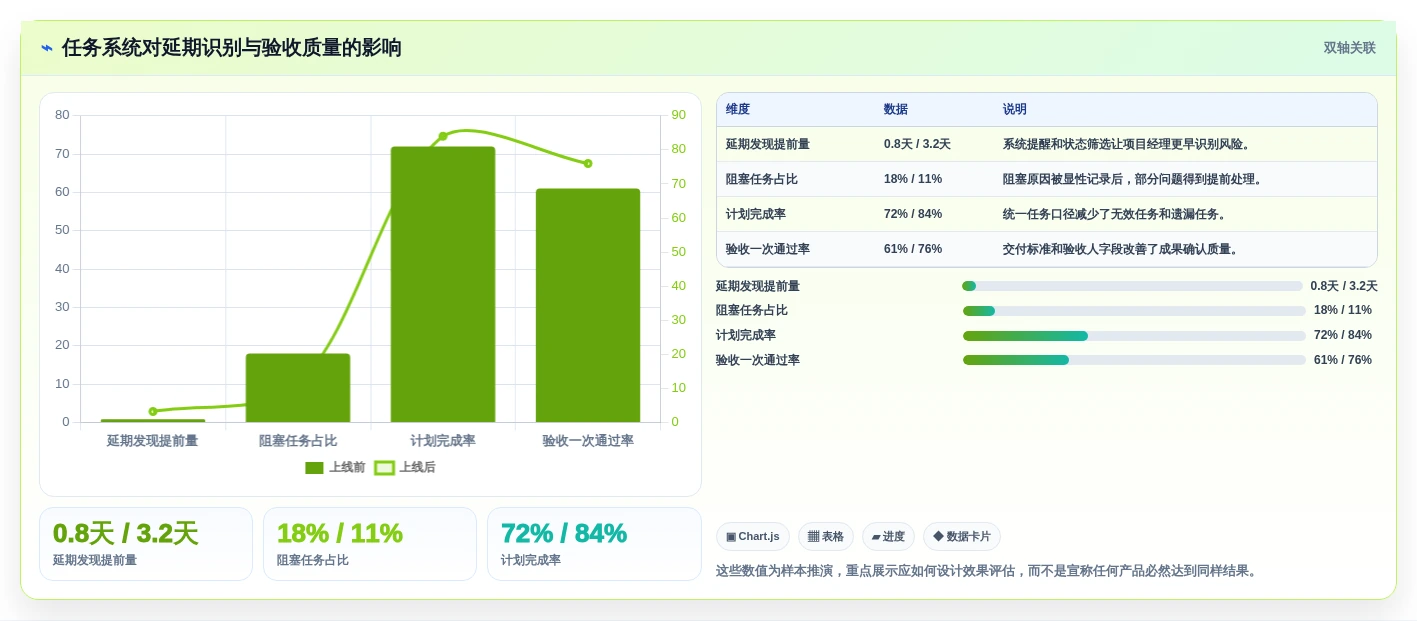Open the 72% / 84% data card
Viewport: 1417px width, 621px height.
coord(594,544)
